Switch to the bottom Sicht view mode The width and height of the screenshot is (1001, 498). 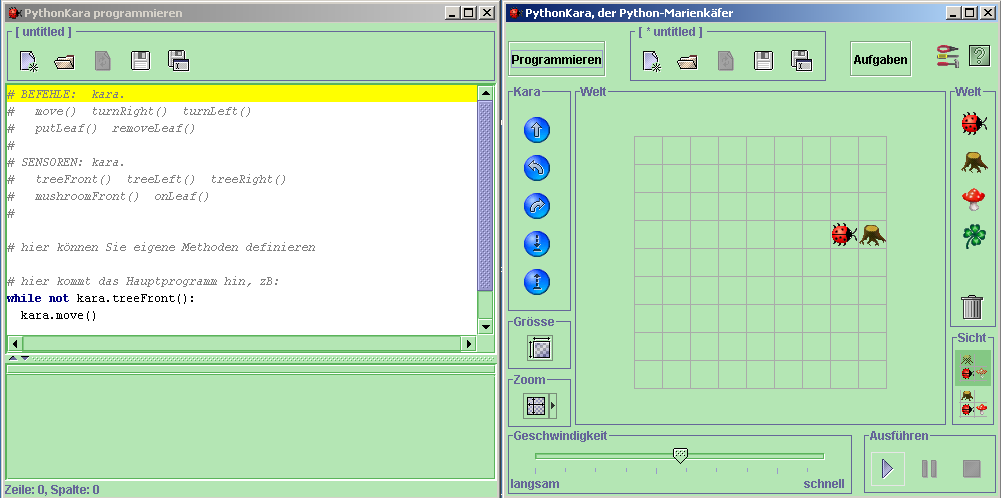click(973, 403)
